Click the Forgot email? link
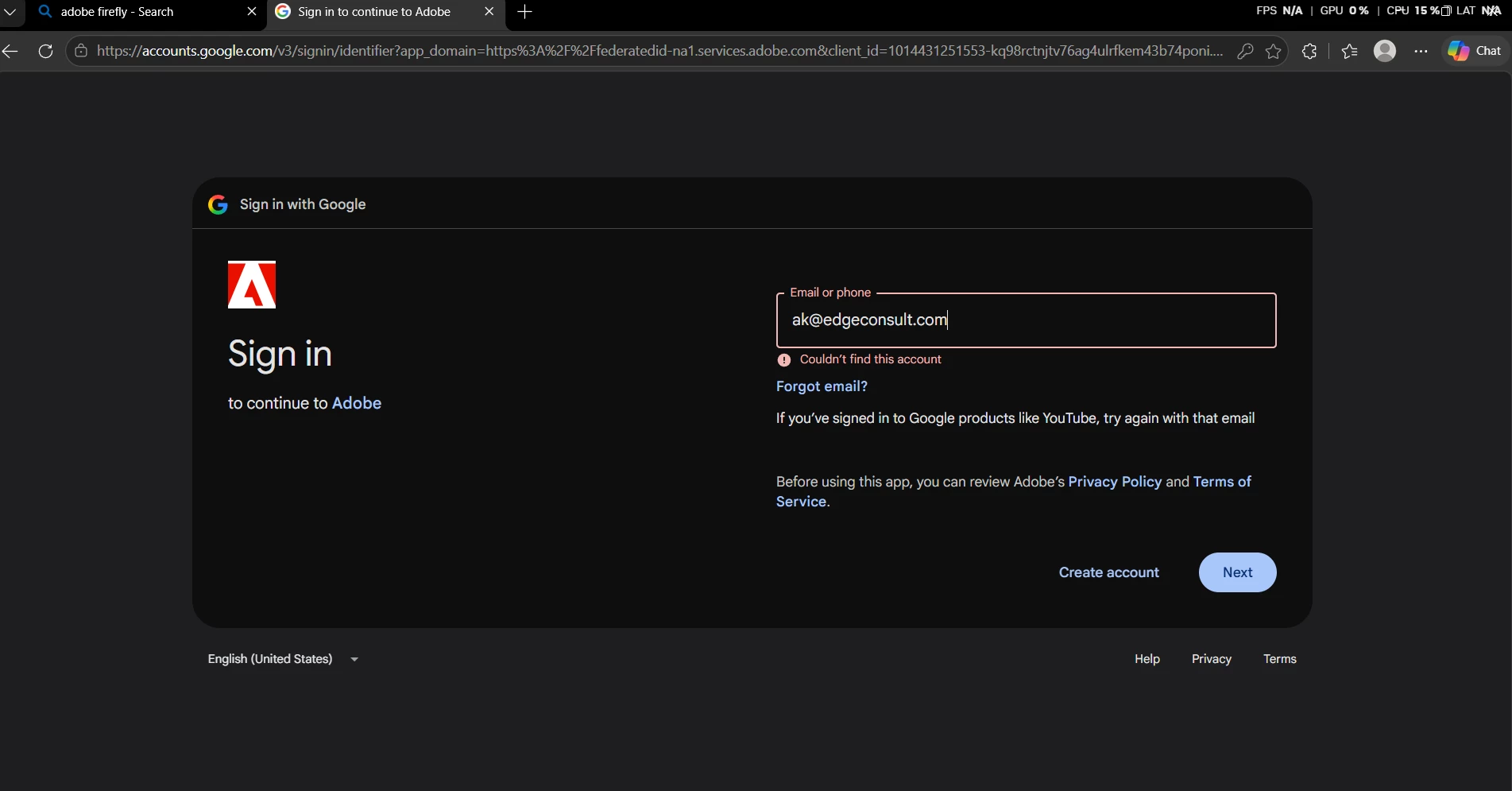The image size is (1512, 791). tap(822, 386)
